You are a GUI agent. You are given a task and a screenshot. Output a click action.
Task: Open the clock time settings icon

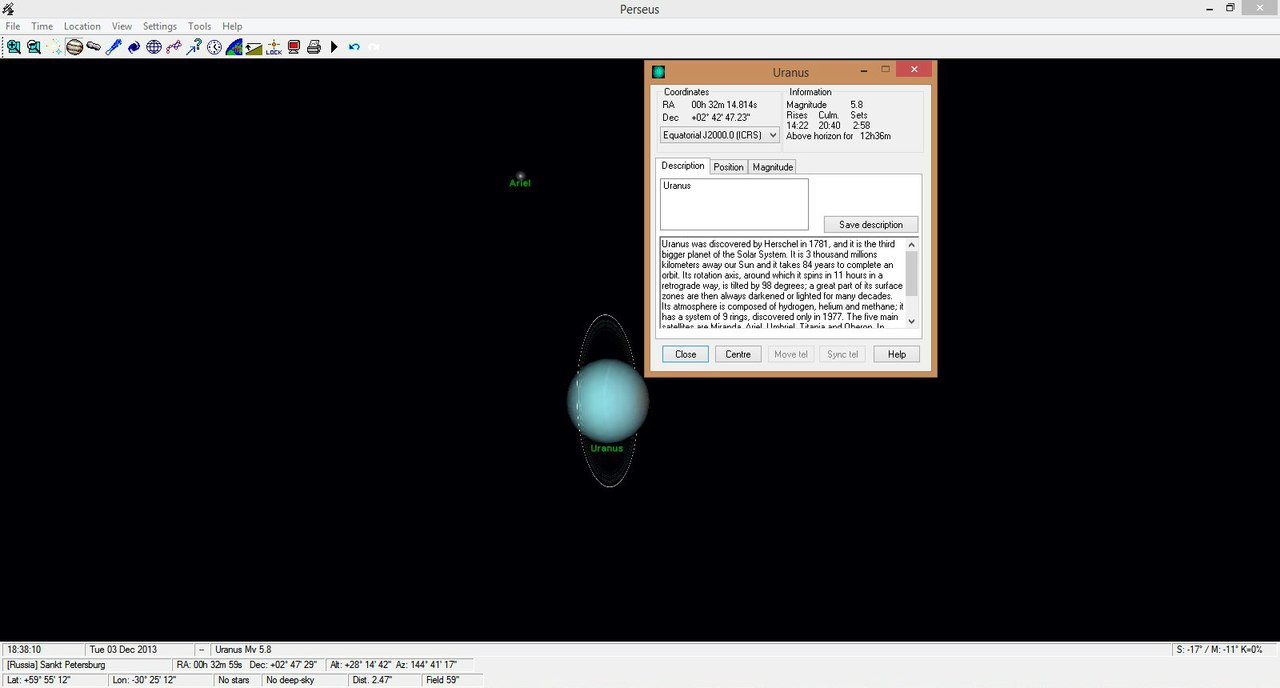pos(214,47)
